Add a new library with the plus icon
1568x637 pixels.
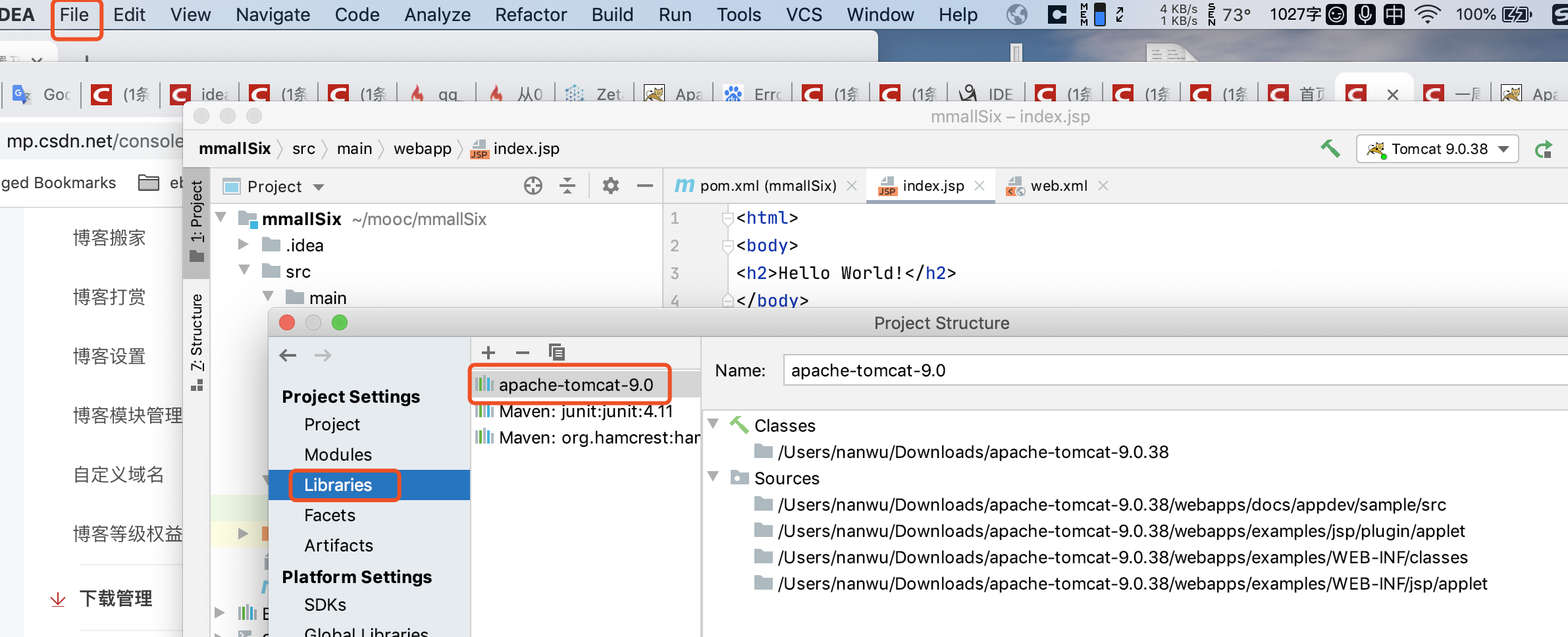(488, 353)
